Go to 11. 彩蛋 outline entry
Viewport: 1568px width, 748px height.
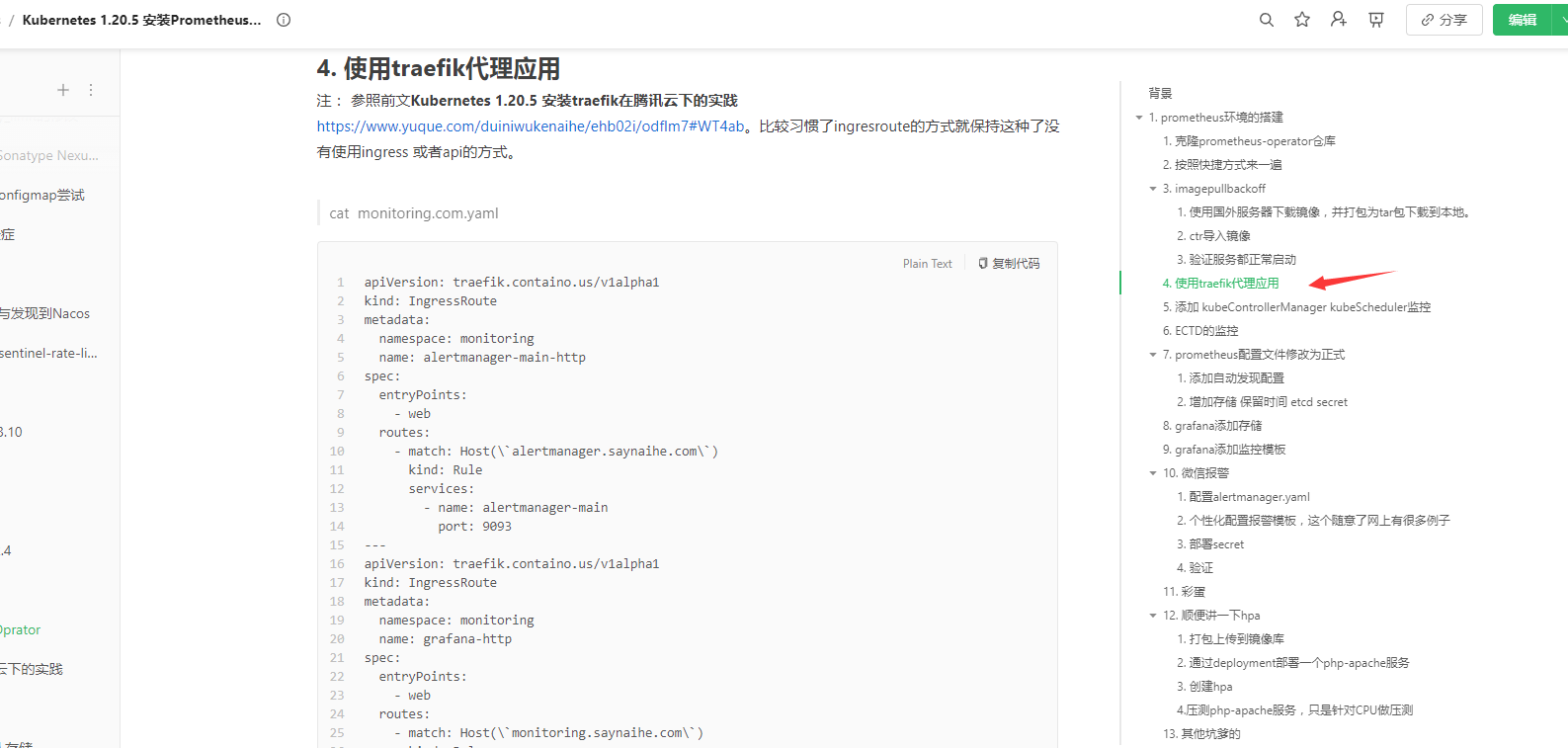pyautogui.click(x=1184, y=592)
